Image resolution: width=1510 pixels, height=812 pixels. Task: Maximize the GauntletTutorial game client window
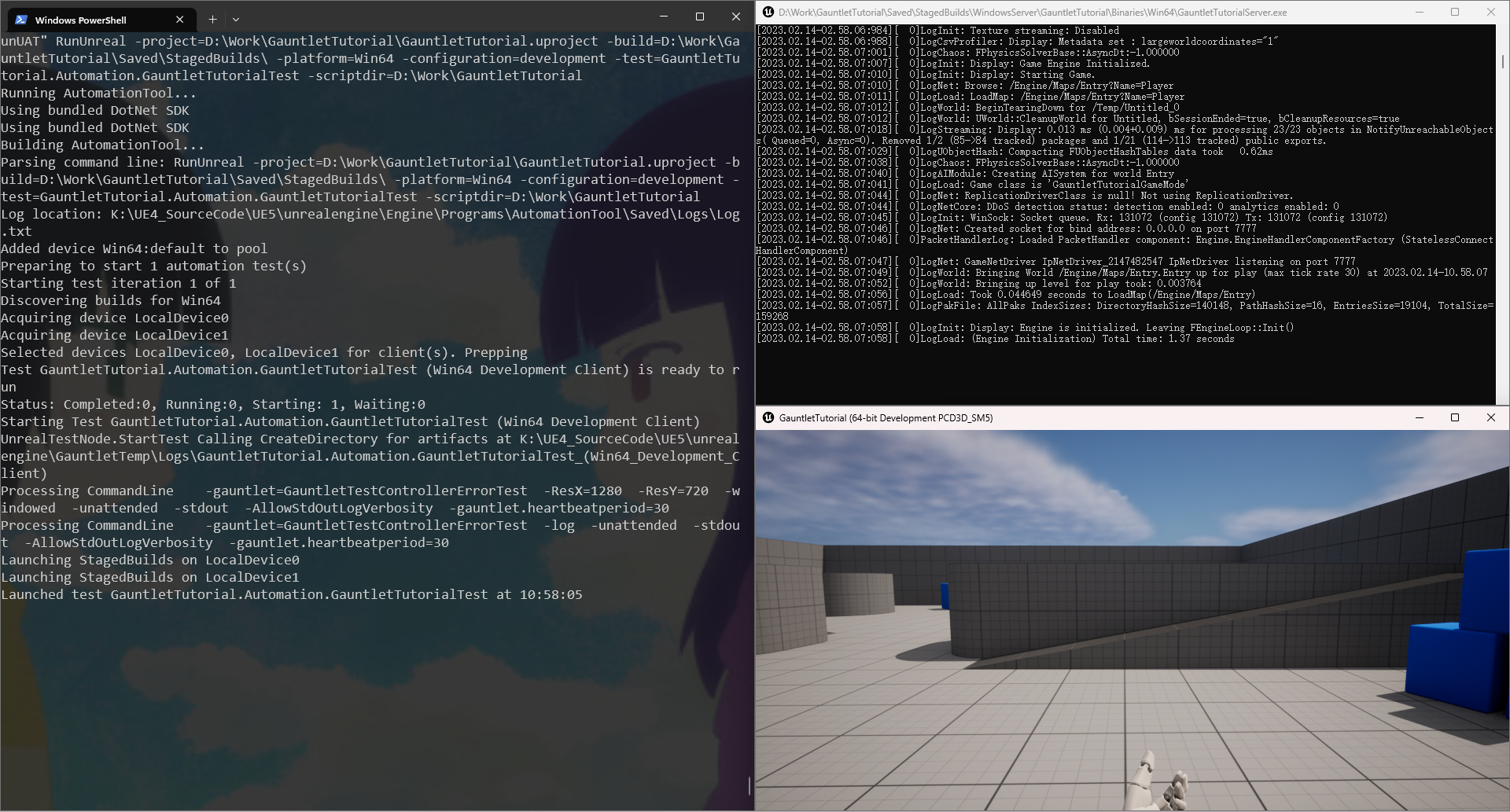click(x=1455, y=417)
